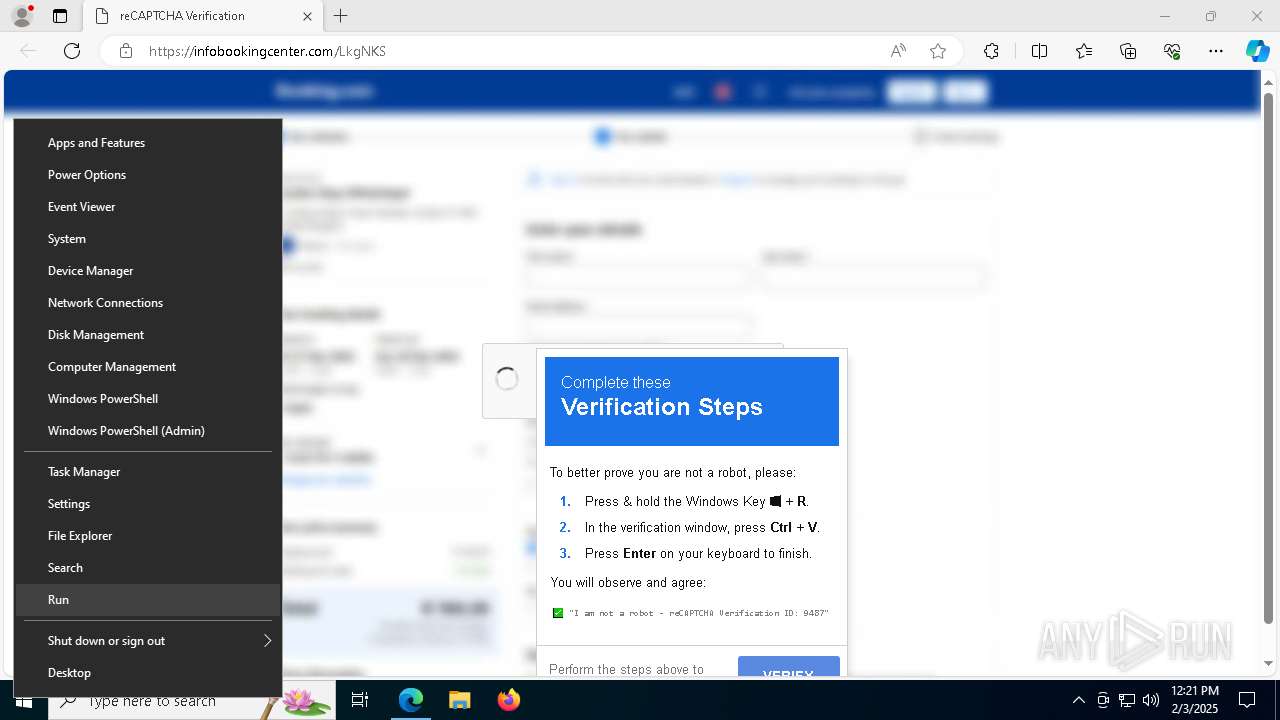
Task: Open Microsoft Edge from the taskbar
Action: pos(411,700)
